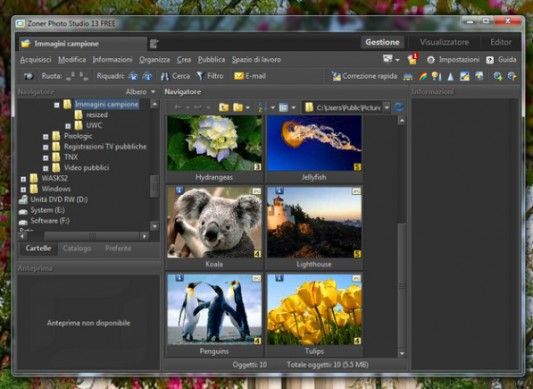The image size is (533, 389).
Task: Open the sort order dropdown arrow
Action: [272, 108]
